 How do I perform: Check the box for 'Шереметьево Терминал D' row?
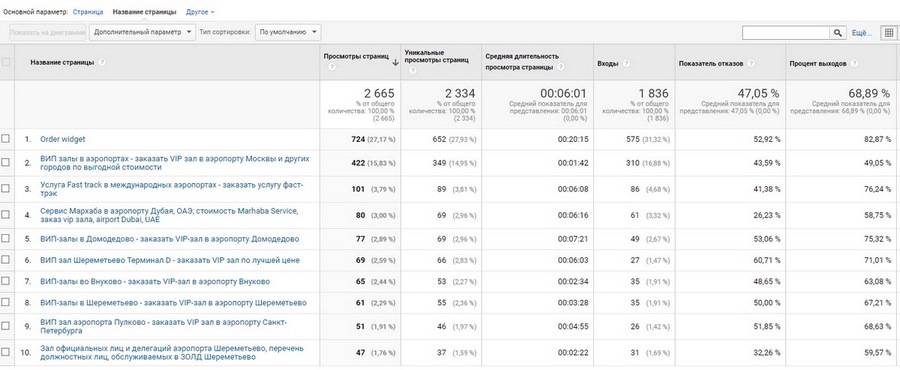pos(6,260)
